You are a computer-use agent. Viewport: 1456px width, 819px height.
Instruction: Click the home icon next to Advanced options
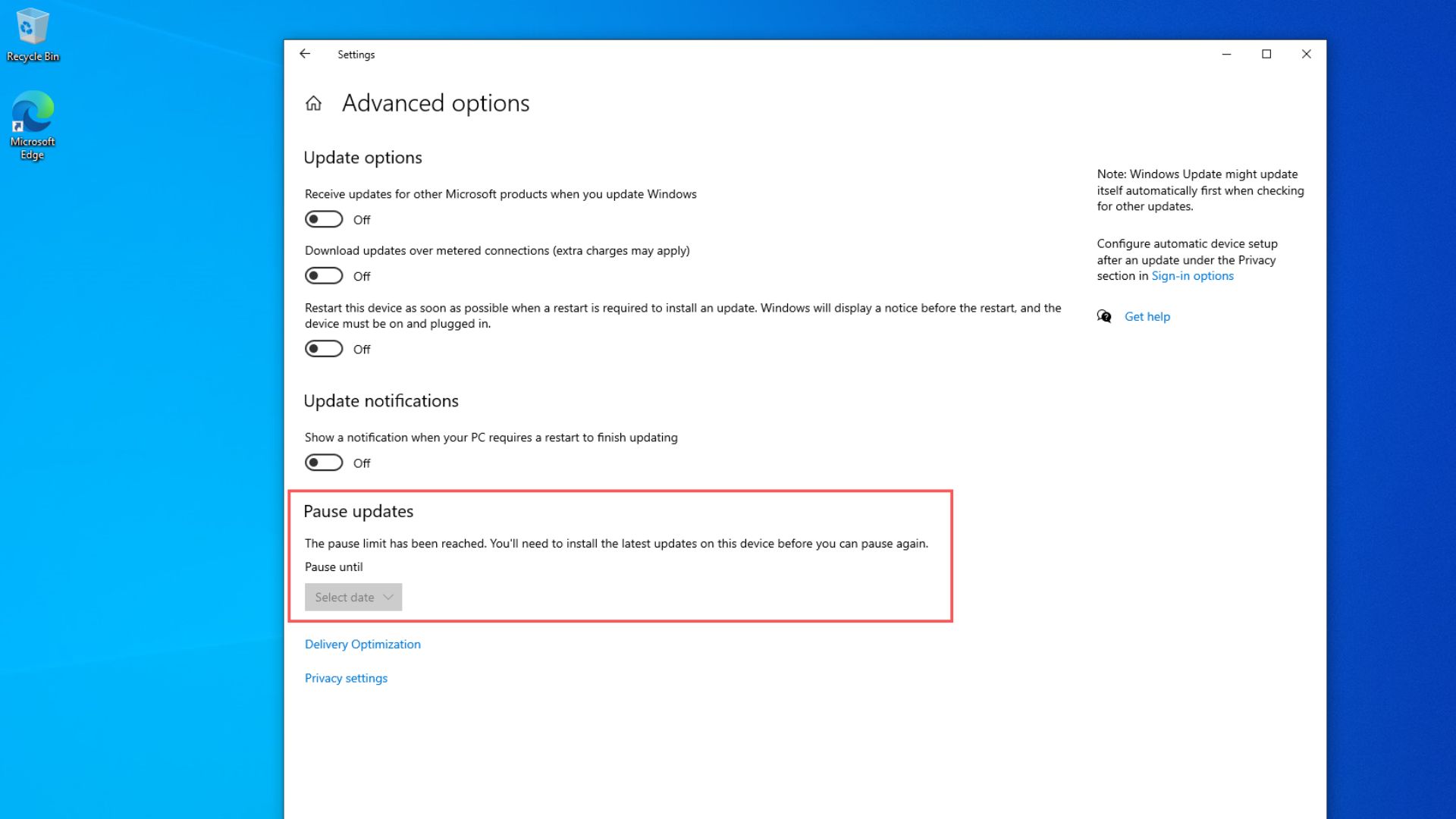tap(315, 103)
